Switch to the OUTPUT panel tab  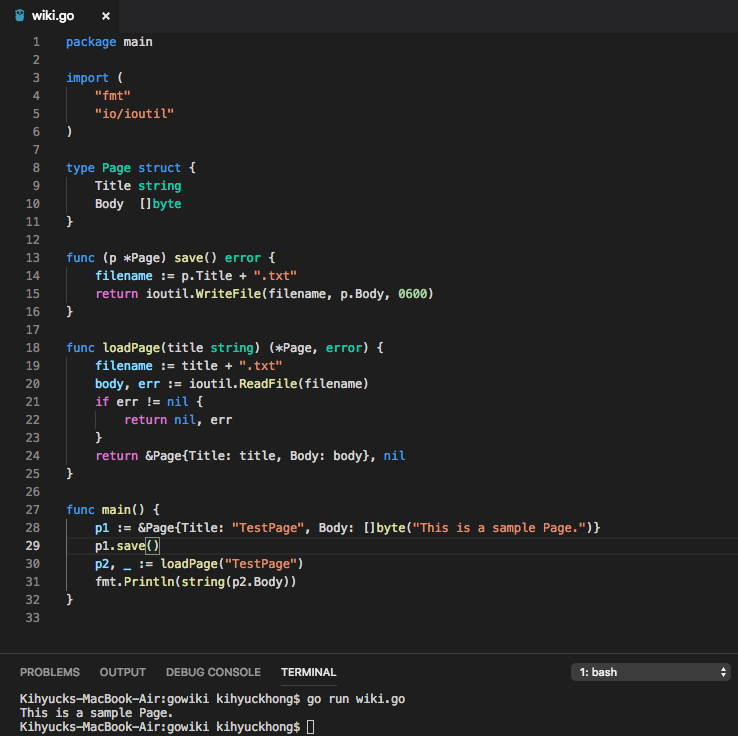tap(123, 672)
